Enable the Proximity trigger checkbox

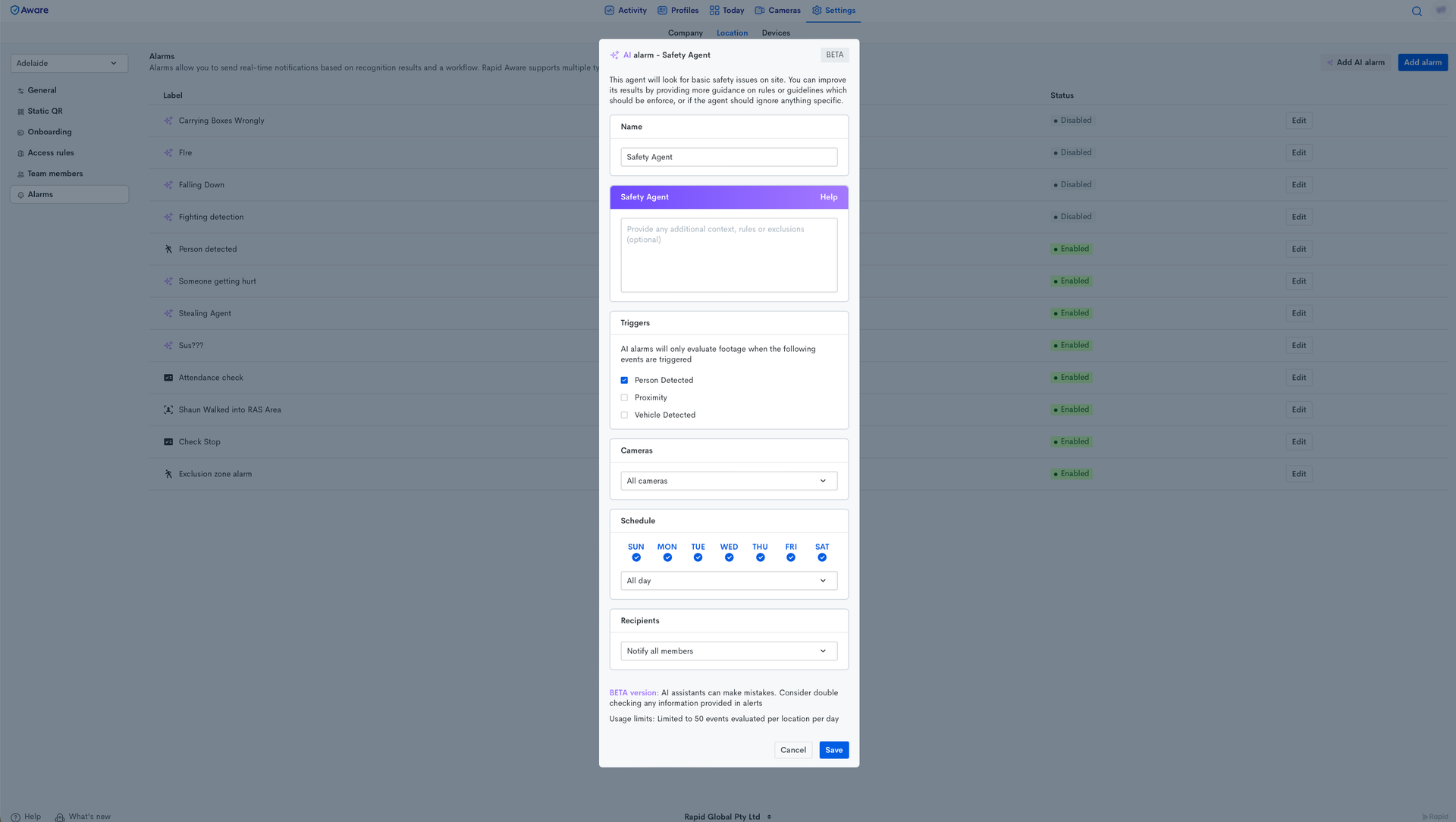(x=624, y=398)
